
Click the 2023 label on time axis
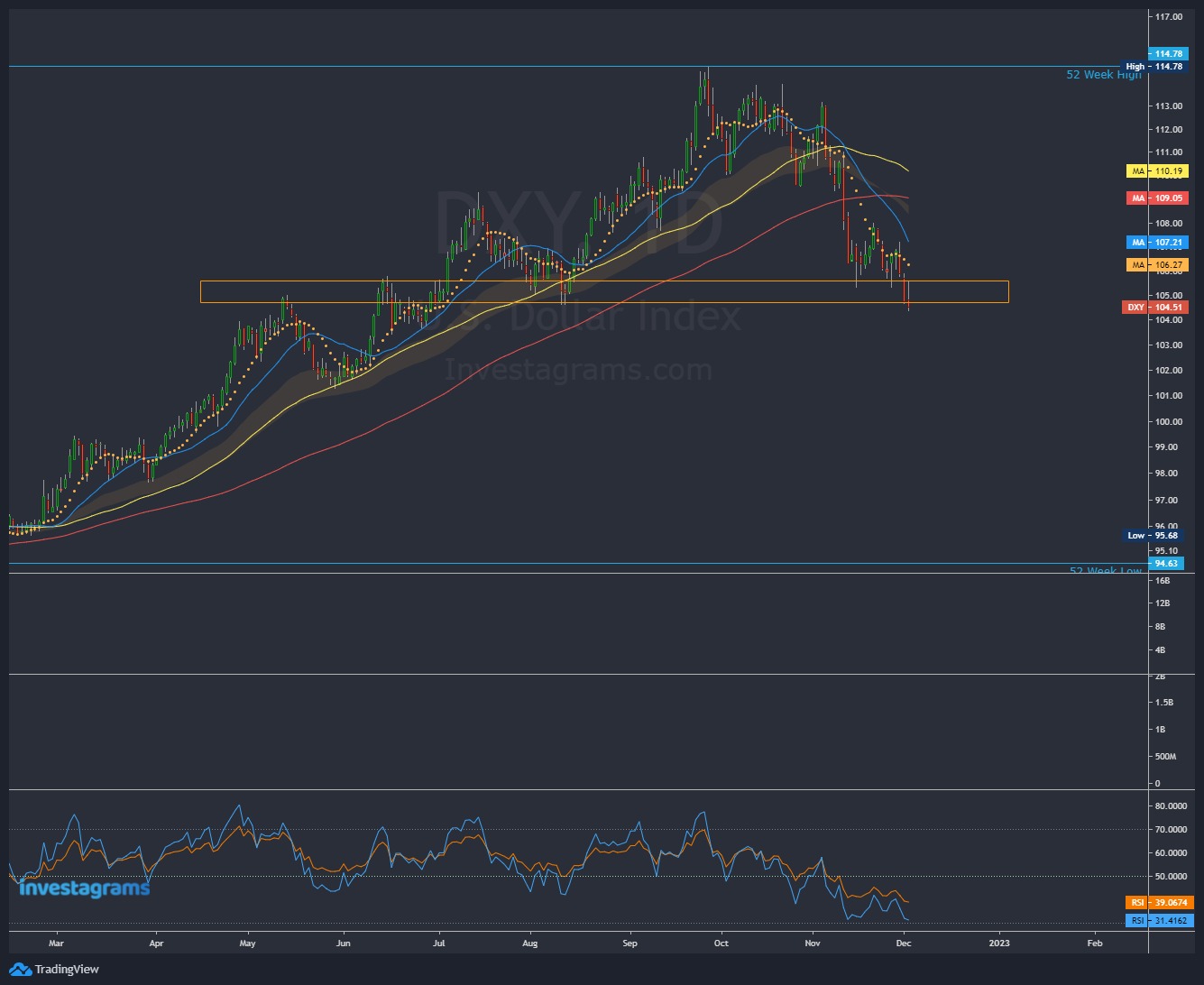(998, 943)
